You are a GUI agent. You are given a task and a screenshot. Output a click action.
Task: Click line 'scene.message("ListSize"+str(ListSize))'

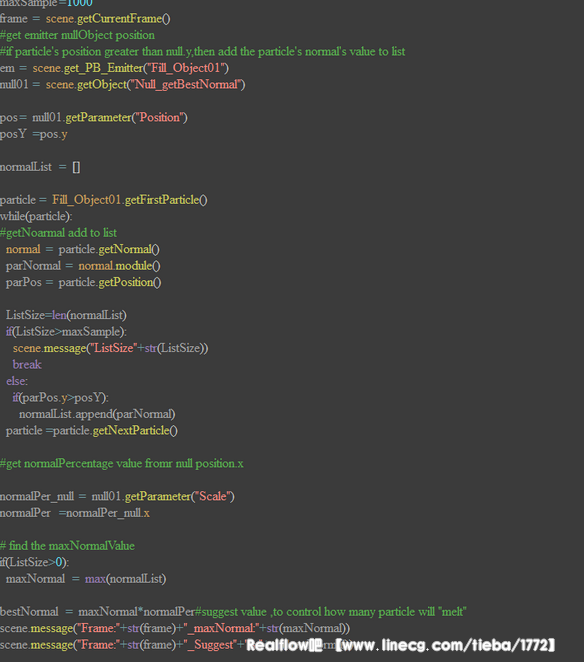pyautogui.click(x=110, y=348)
